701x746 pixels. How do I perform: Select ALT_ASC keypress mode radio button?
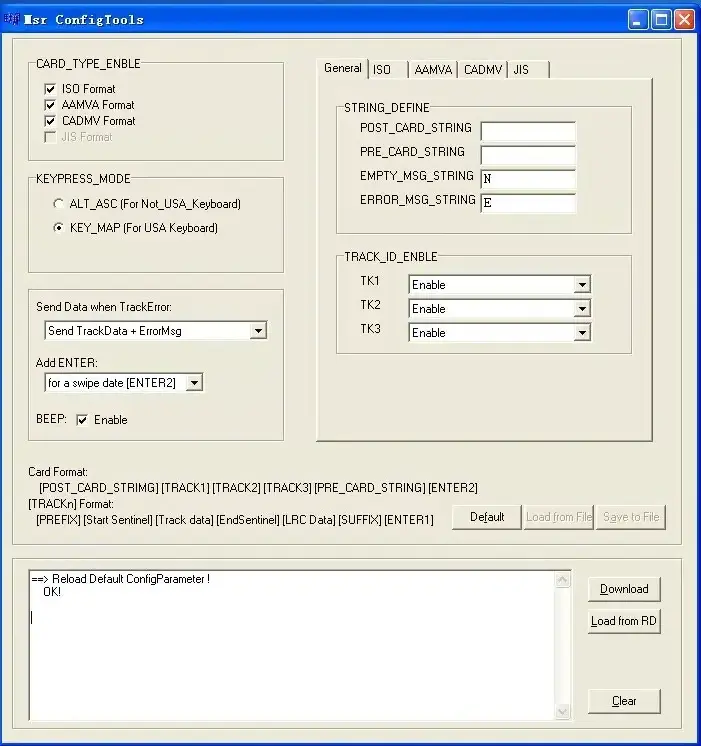(x=59, y=204)
